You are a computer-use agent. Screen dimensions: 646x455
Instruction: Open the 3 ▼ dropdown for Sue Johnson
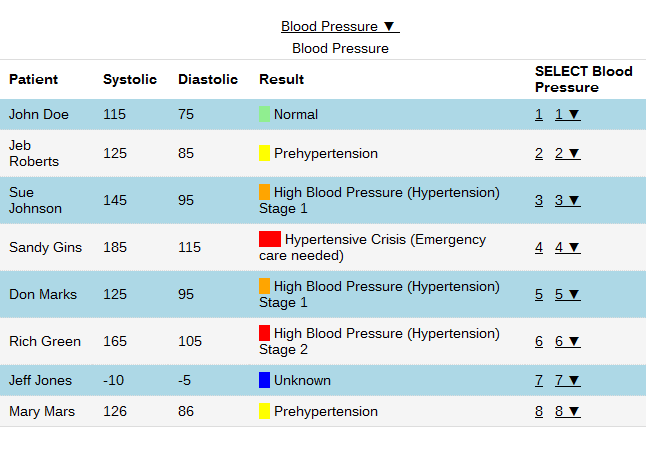click(567, 200)
